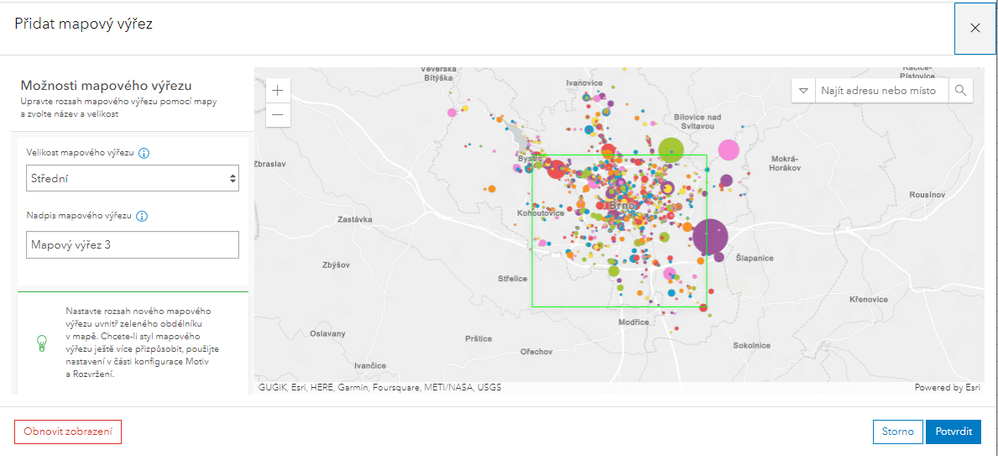Click the Mapový výřez 3 title field
The width and height of the screenshot is (998, 456).
(x=132, y=245)
